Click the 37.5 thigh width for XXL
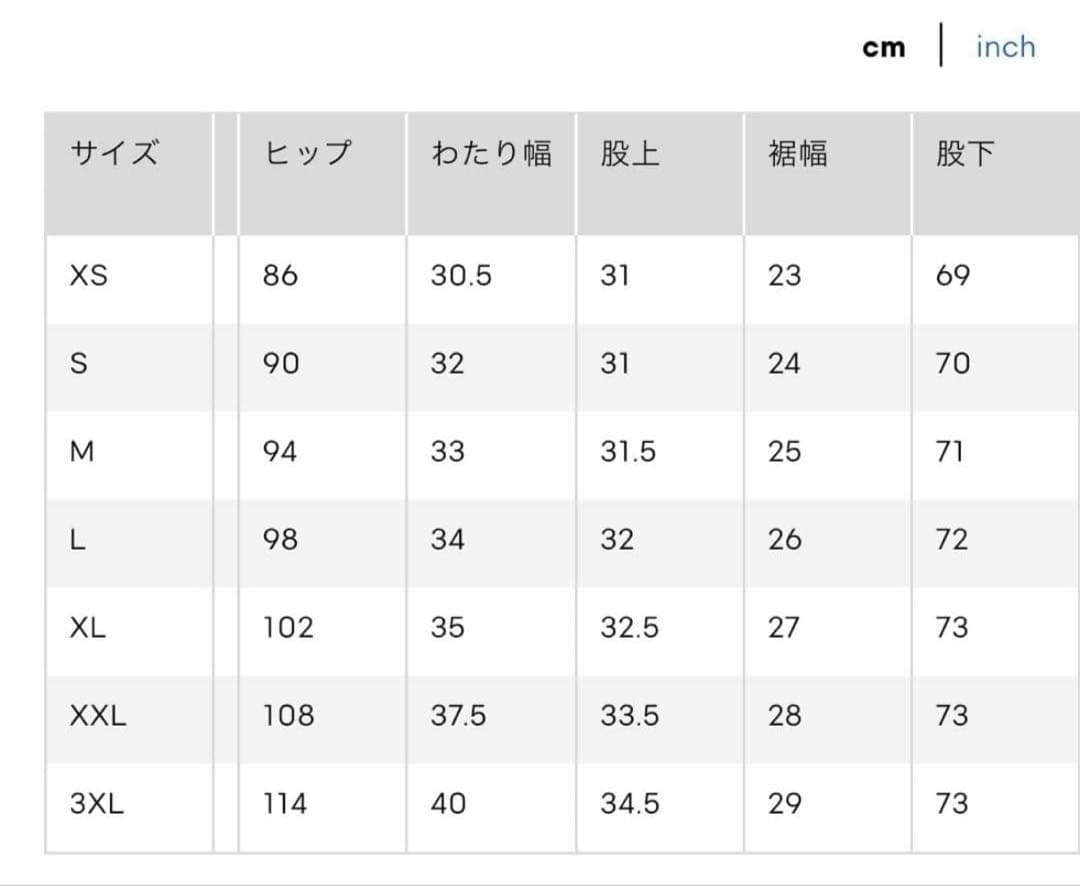The image size is (1080, 886). tap(459, 715)
